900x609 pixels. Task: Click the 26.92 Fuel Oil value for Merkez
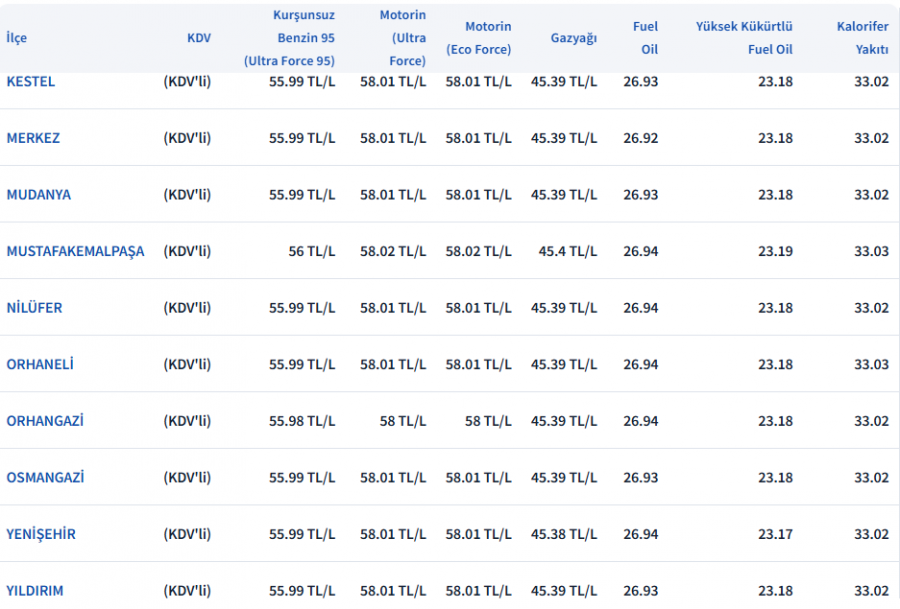[640, 138]
